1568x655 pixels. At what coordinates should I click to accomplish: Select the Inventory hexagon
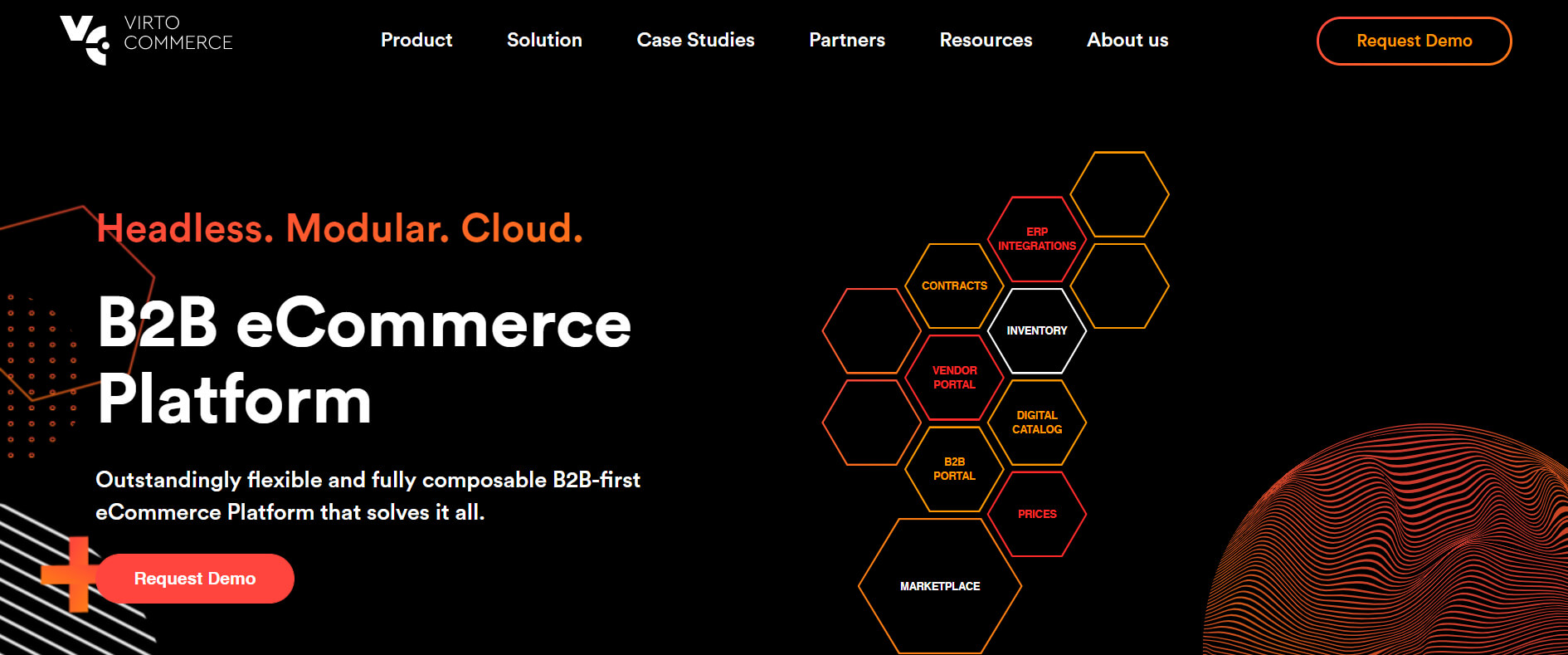1037,330
